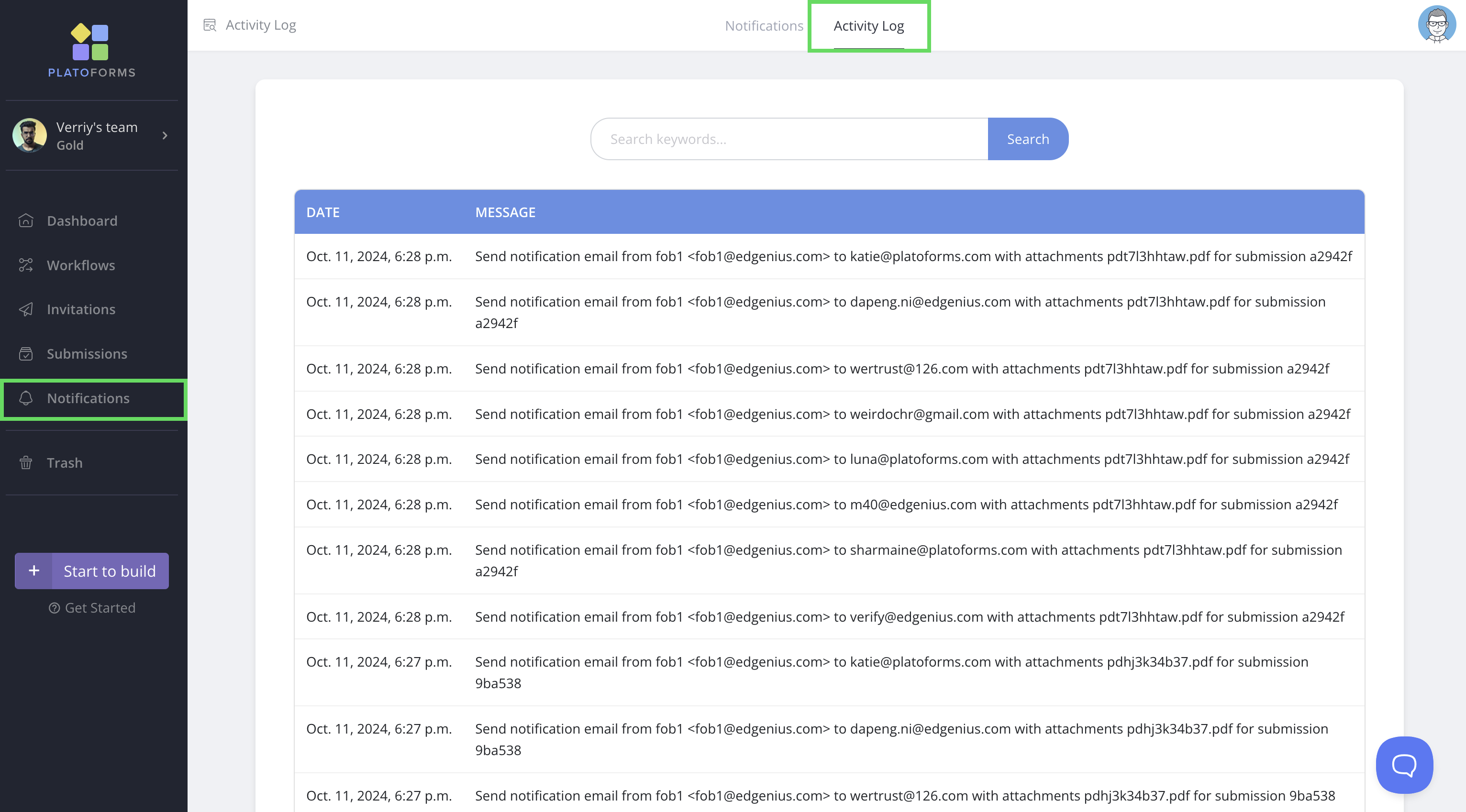Expand Verriy's team chevron arrow

165,135
